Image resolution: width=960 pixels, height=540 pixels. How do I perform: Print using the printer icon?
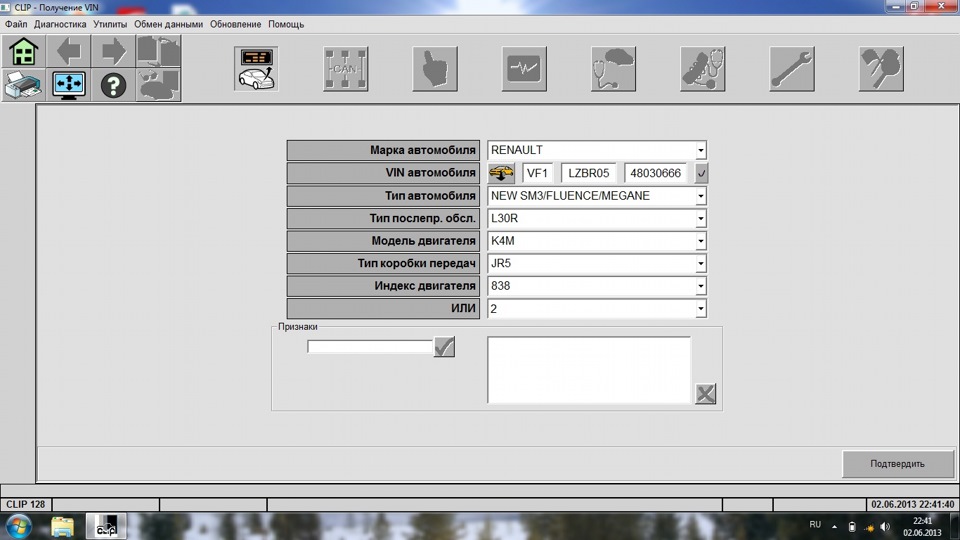click(23, 84)
